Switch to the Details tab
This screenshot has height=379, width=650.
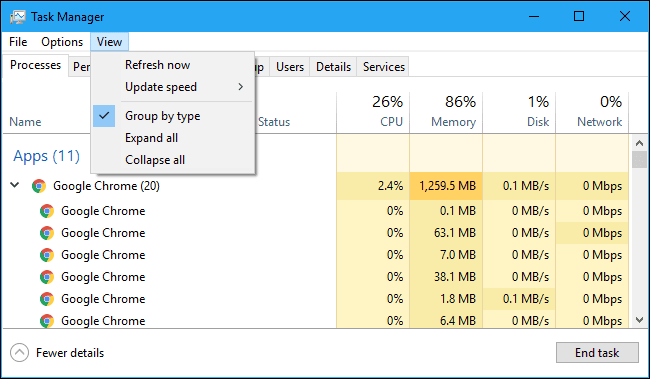click(x=333, y=67)
